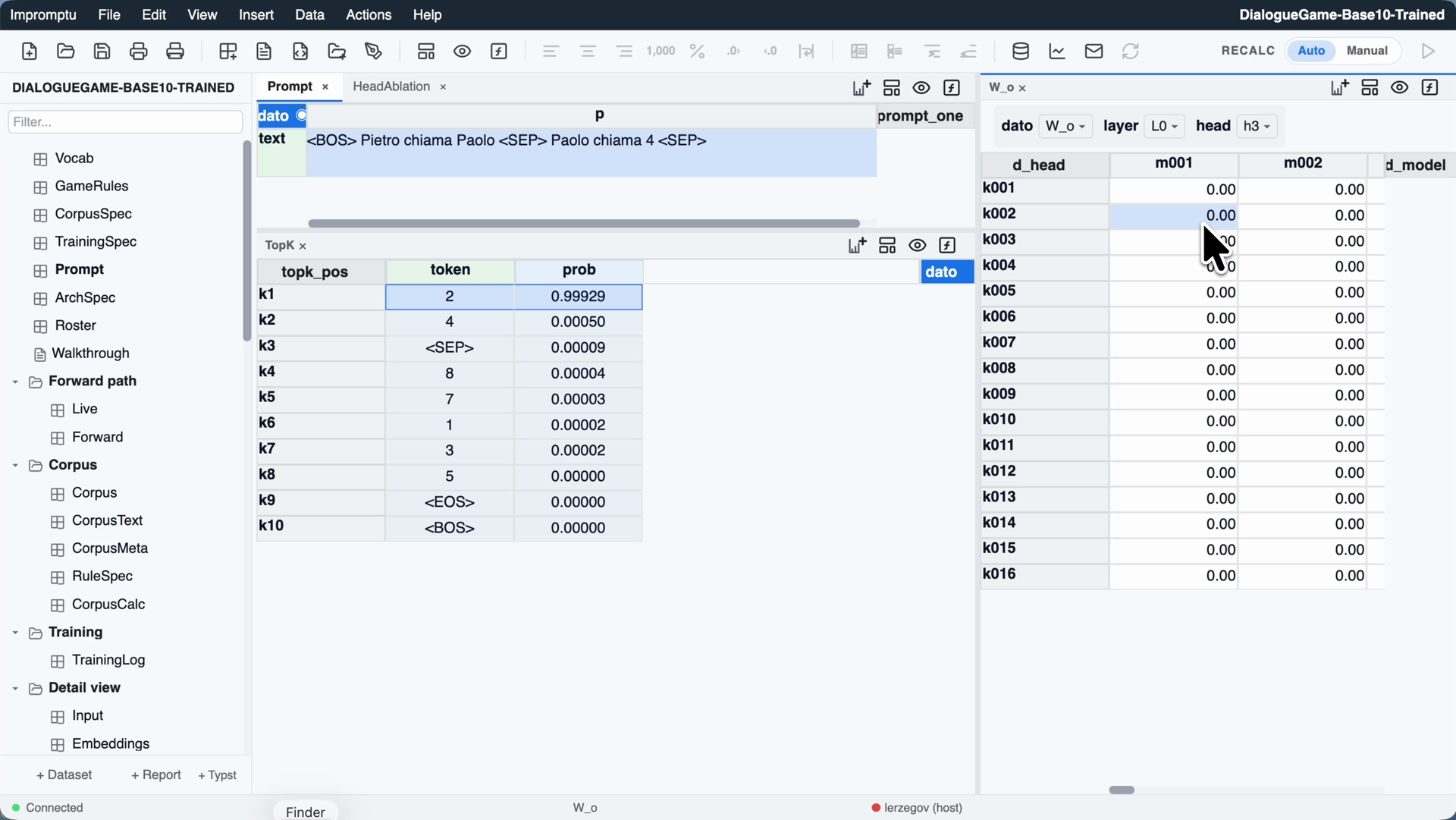Screen dimensions: 1456x820
Task: Toggle eye icon in Prompt panel header
Action: pos(921,87)
